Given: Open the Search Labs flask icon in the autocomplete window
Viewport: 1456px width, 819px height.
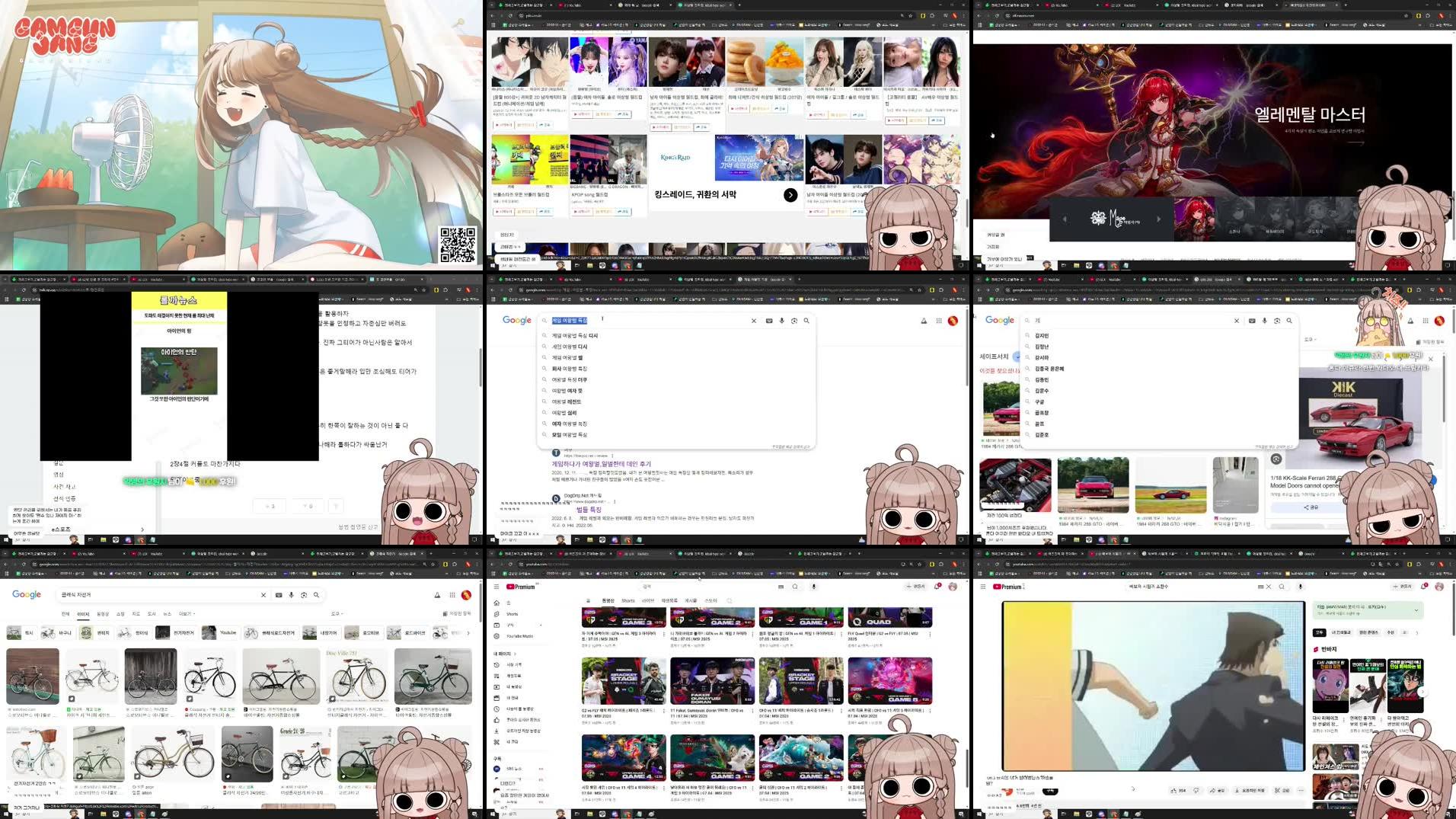Looking at the screenshot, I should pos(924,321).
